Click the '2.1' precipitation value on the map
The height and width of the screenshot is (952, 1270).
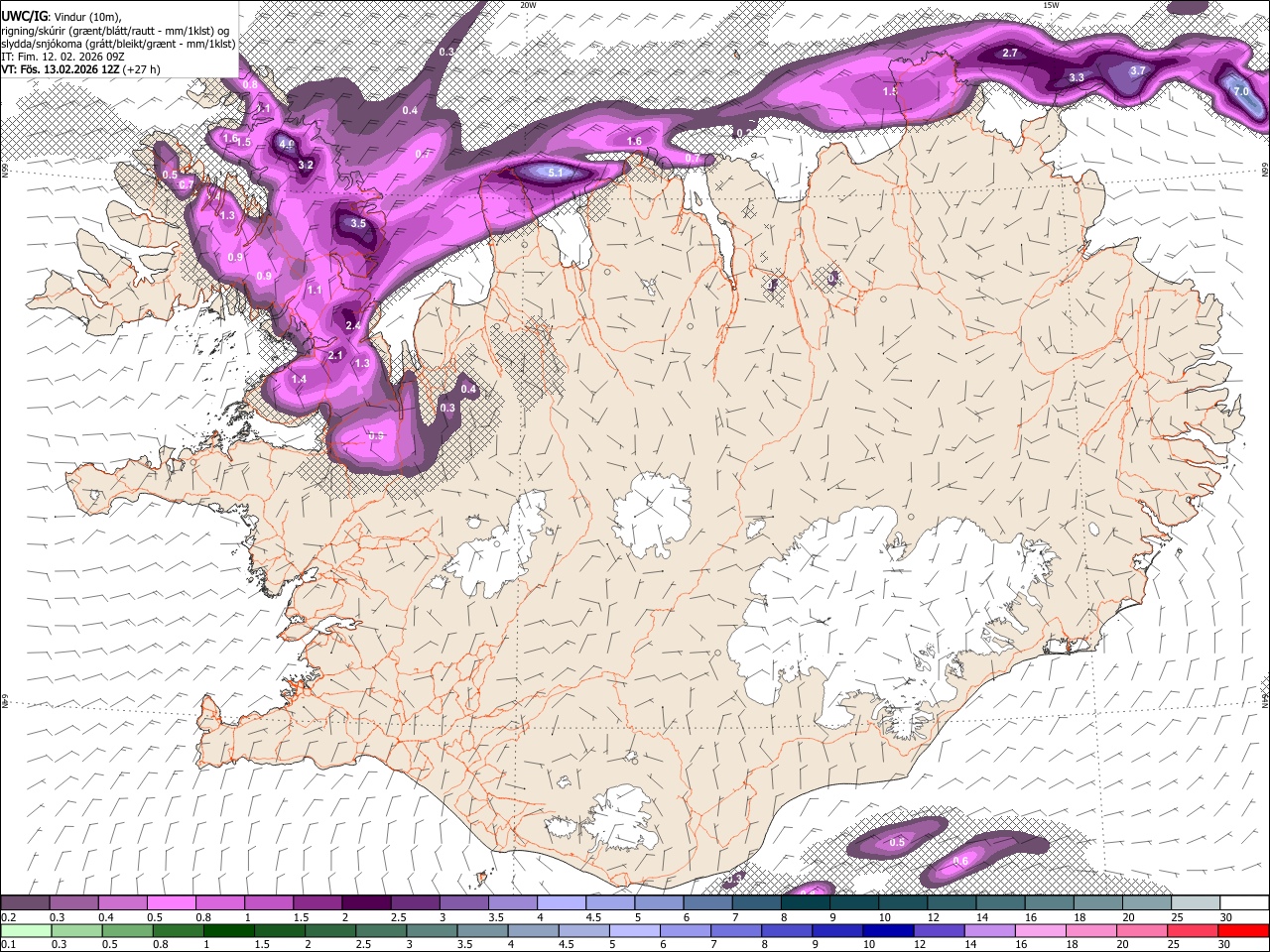click(334, 355)
